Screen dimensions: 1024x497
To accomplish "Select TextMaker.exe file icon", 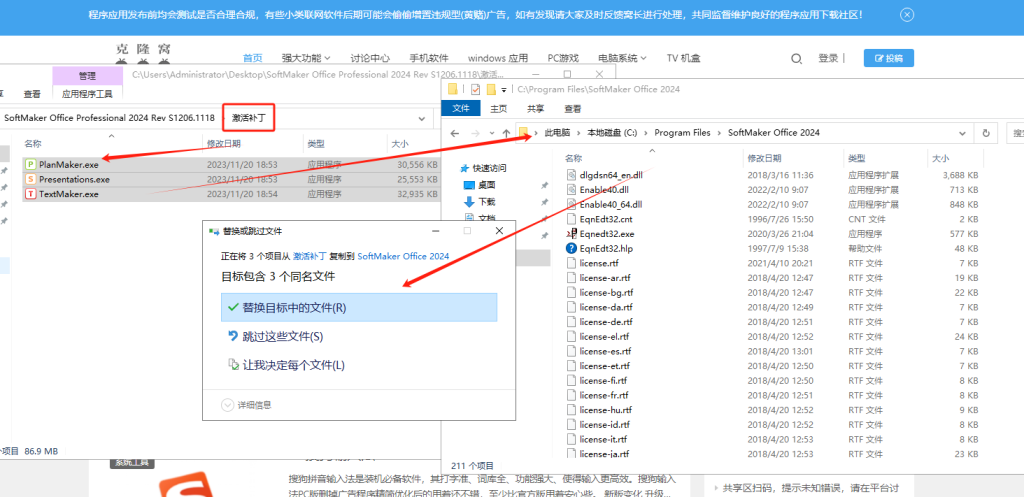I will tap(30, 194).
